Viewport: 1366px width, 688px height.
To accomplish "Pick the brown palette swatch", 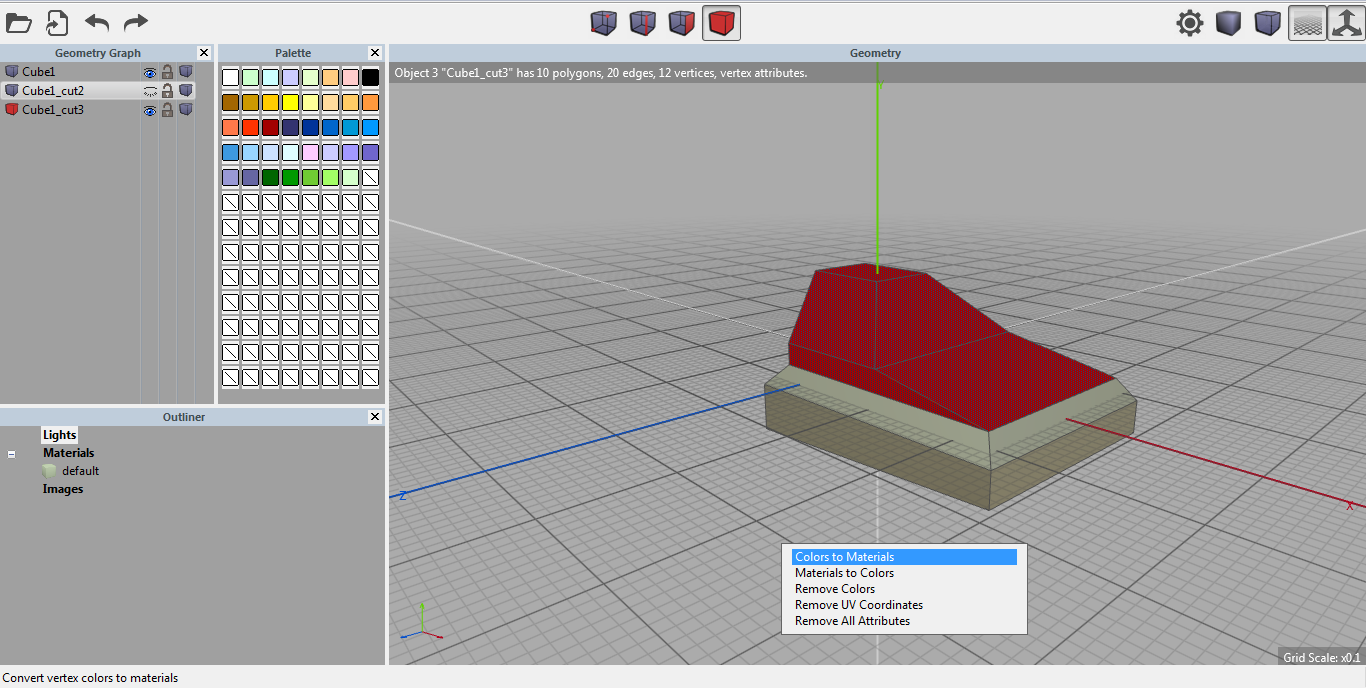I will tap(230, 102).
